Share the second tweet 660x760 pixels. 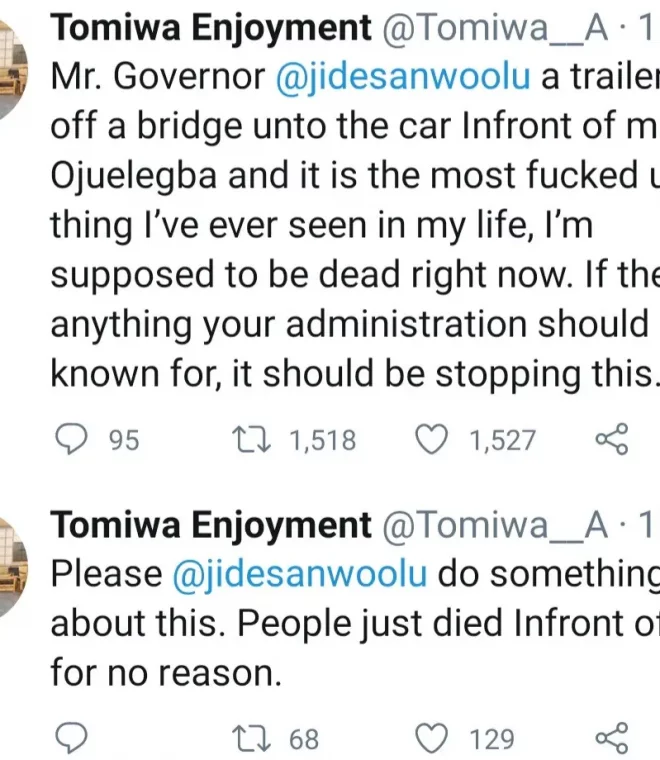point(610,738)
